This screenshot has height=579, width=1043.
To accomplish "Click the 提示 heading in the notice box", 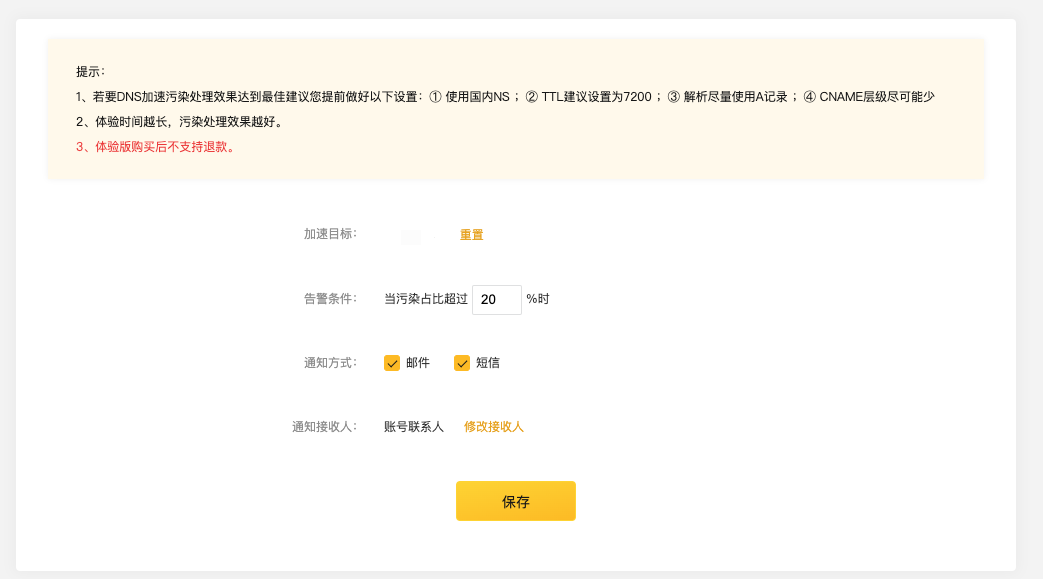I will [x=91, y=72].
